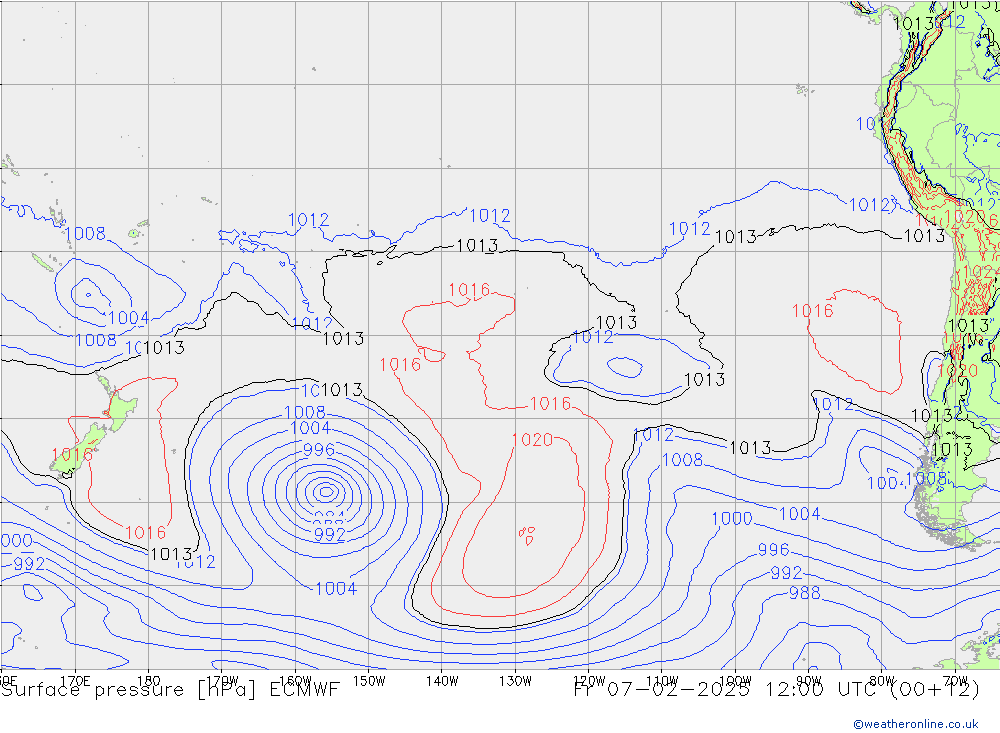Click the 992 label at the map's western edge
Viewport: 1000px width, 733px height.
(x=29, y=564)
